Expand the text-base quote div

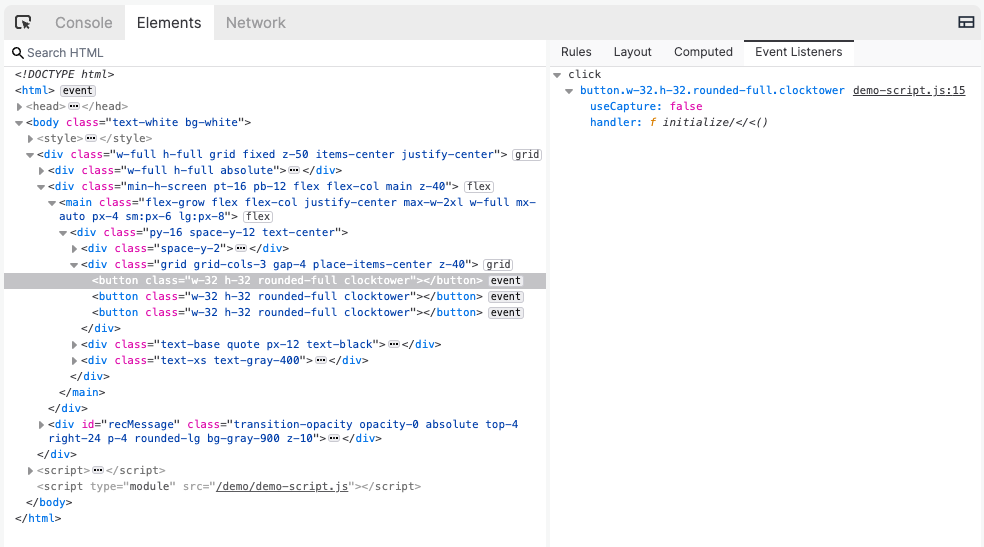pos(74,345)
